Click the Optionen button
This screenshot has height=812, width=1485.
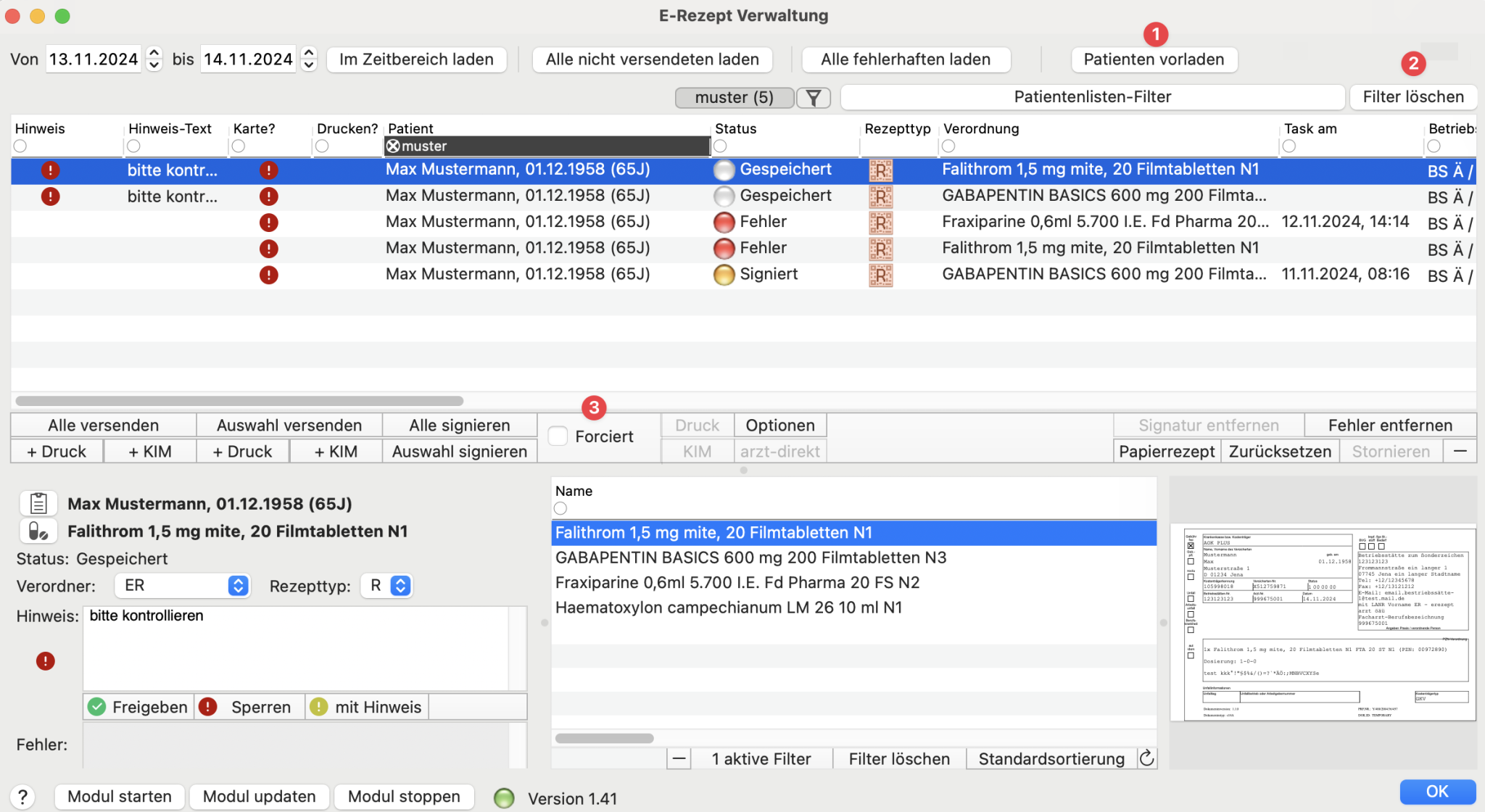click(780, 425)
